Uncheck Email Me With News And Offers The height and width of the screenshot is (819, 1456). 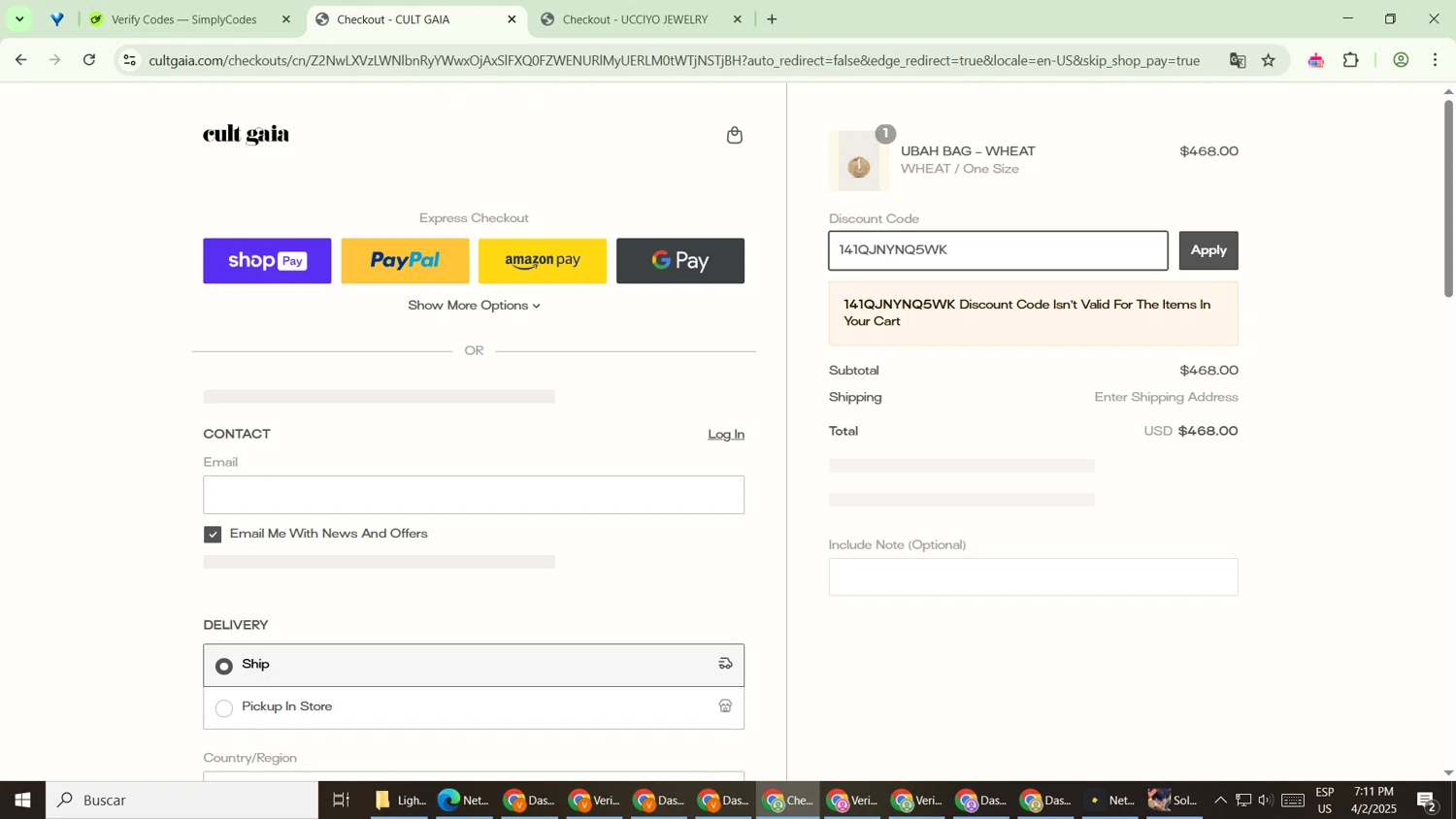[213, 535]
